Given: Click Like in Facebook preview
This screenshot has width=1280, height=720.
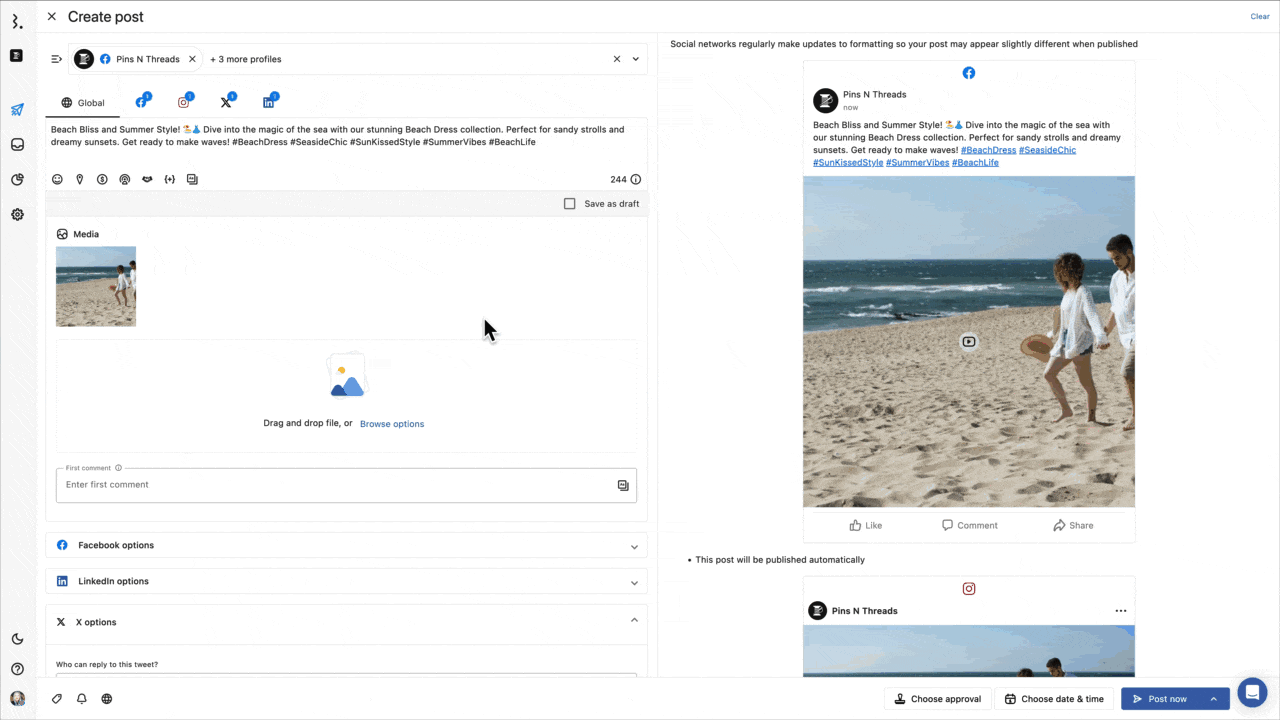Looking at the screenshot, I should click(x=865, y=525).
